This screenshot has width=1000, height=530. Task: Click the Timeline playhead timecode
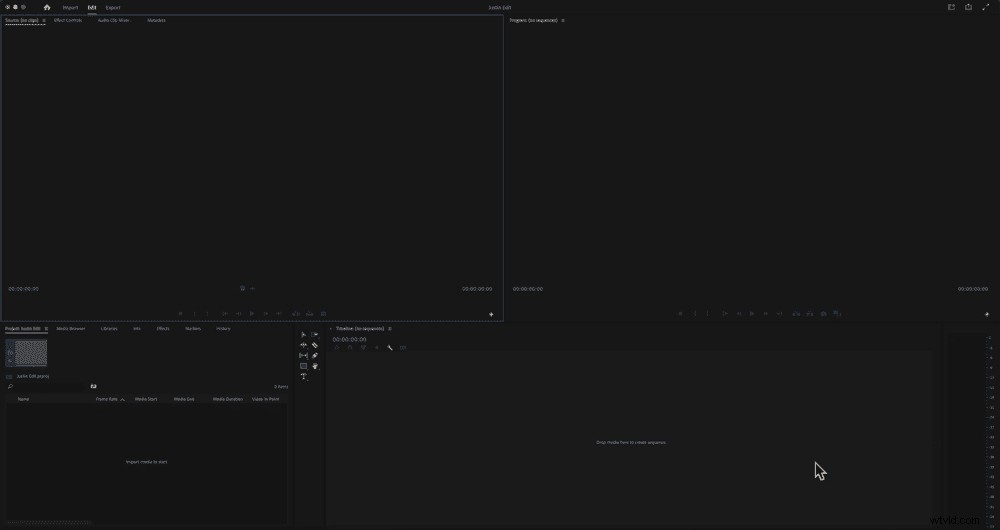[x=349, y=339]
